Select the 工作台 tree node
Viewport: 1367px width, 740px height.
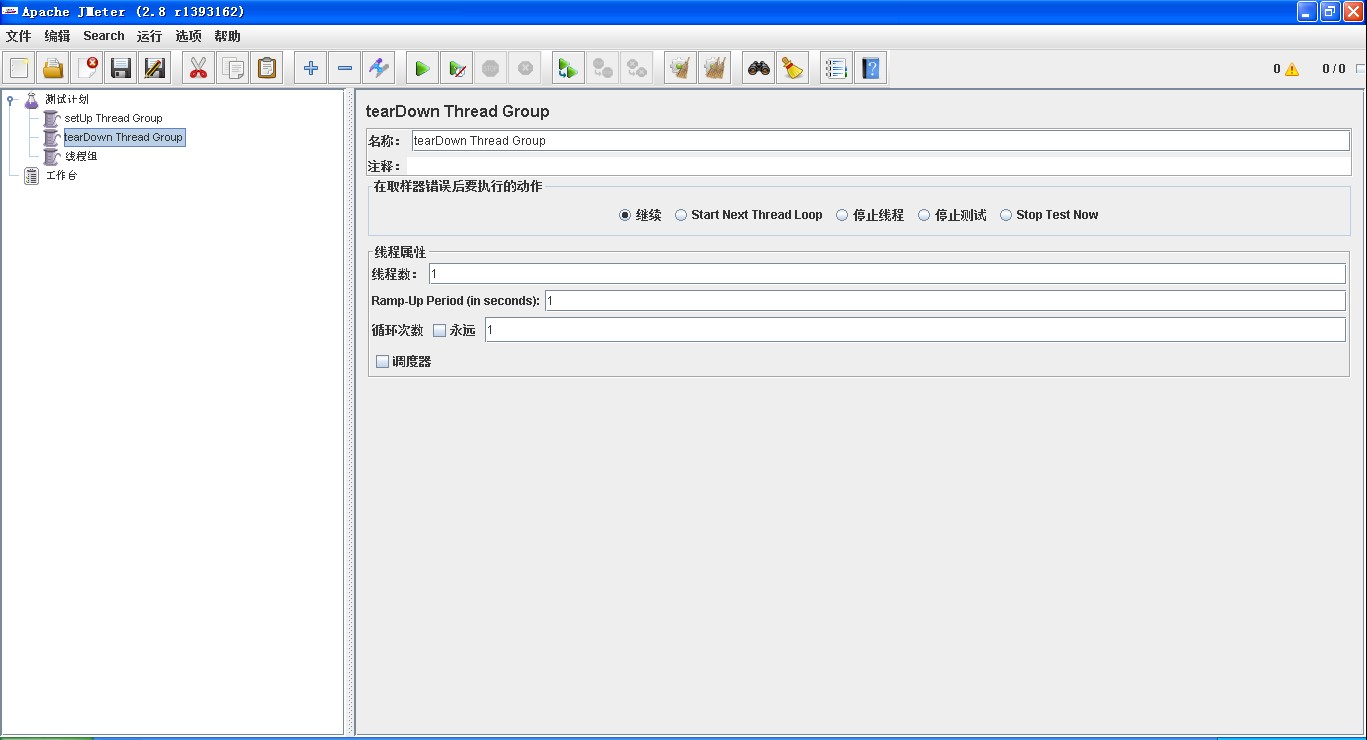tap(61, 175)
